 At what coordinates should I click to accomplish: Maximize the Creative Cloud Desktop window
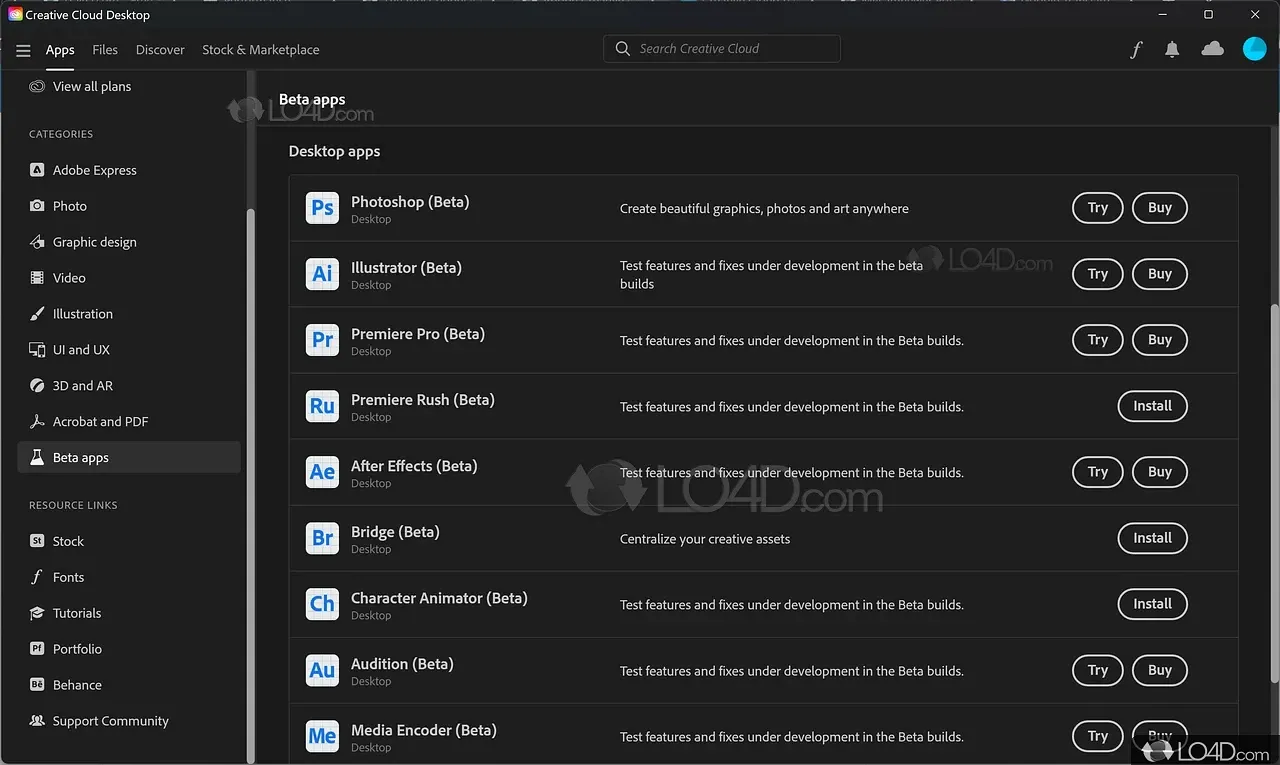[x=1208, y=15]
